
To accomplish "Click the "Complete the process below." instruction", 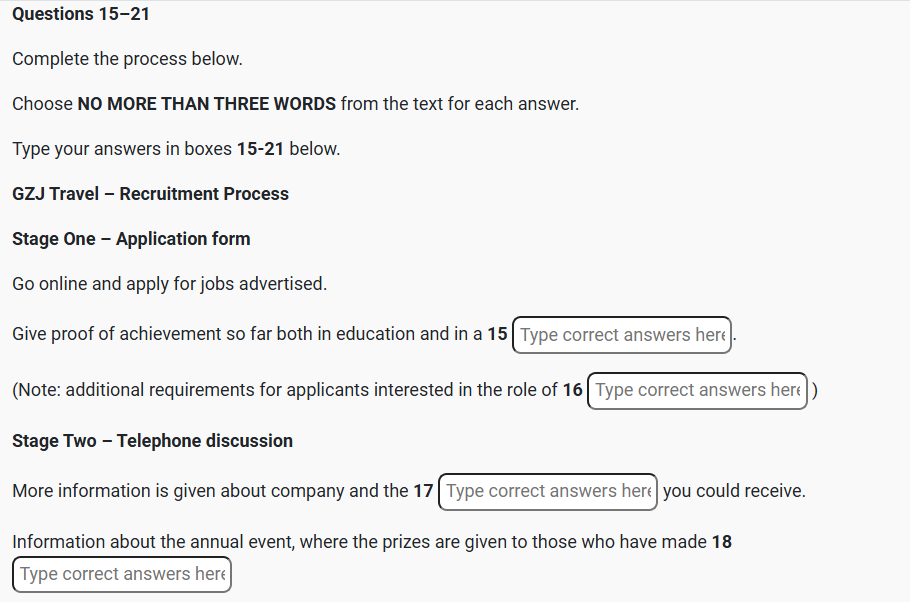I will tap(127, 59).
